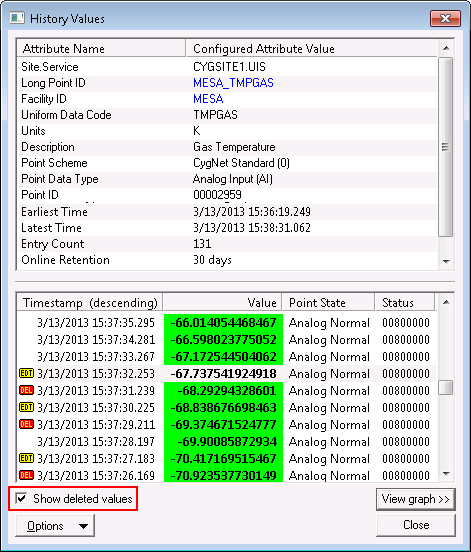Select timestamp 3/13/2013 15:37:34.281
471x552 pixels.
[x=96, y=339]
